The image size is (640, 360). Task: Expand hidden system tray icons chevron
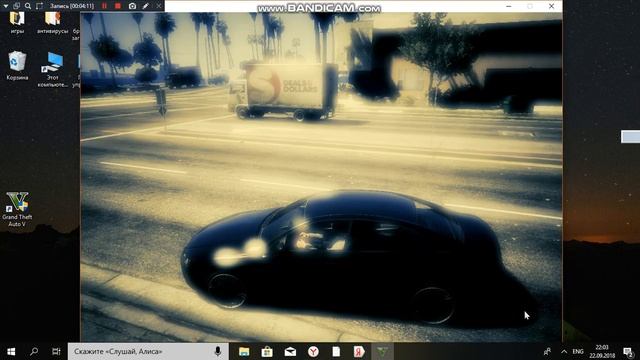(x=564, y=351)
